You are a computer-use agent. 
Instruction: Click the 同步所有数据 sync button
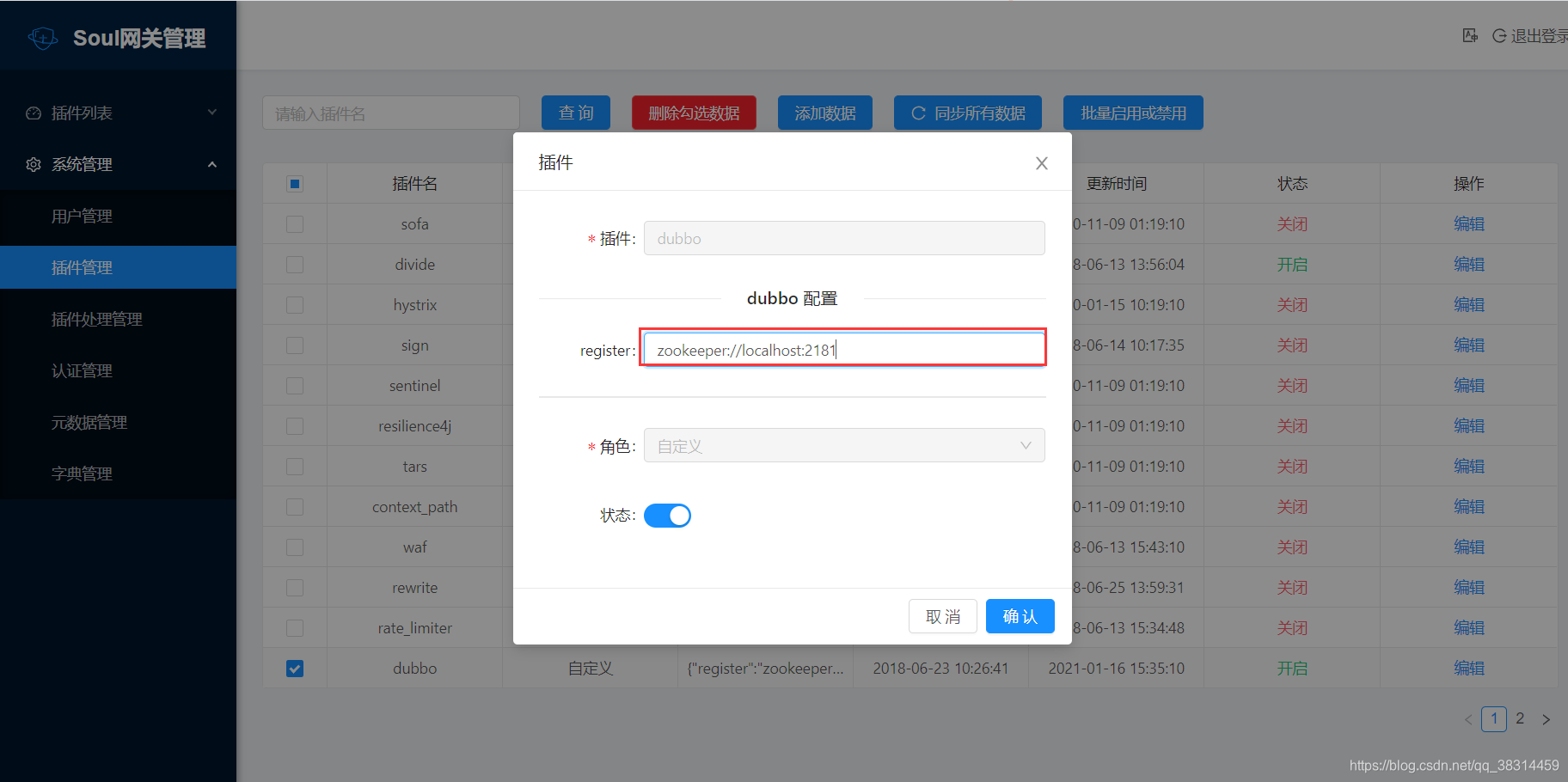click(x=968, y=113)
